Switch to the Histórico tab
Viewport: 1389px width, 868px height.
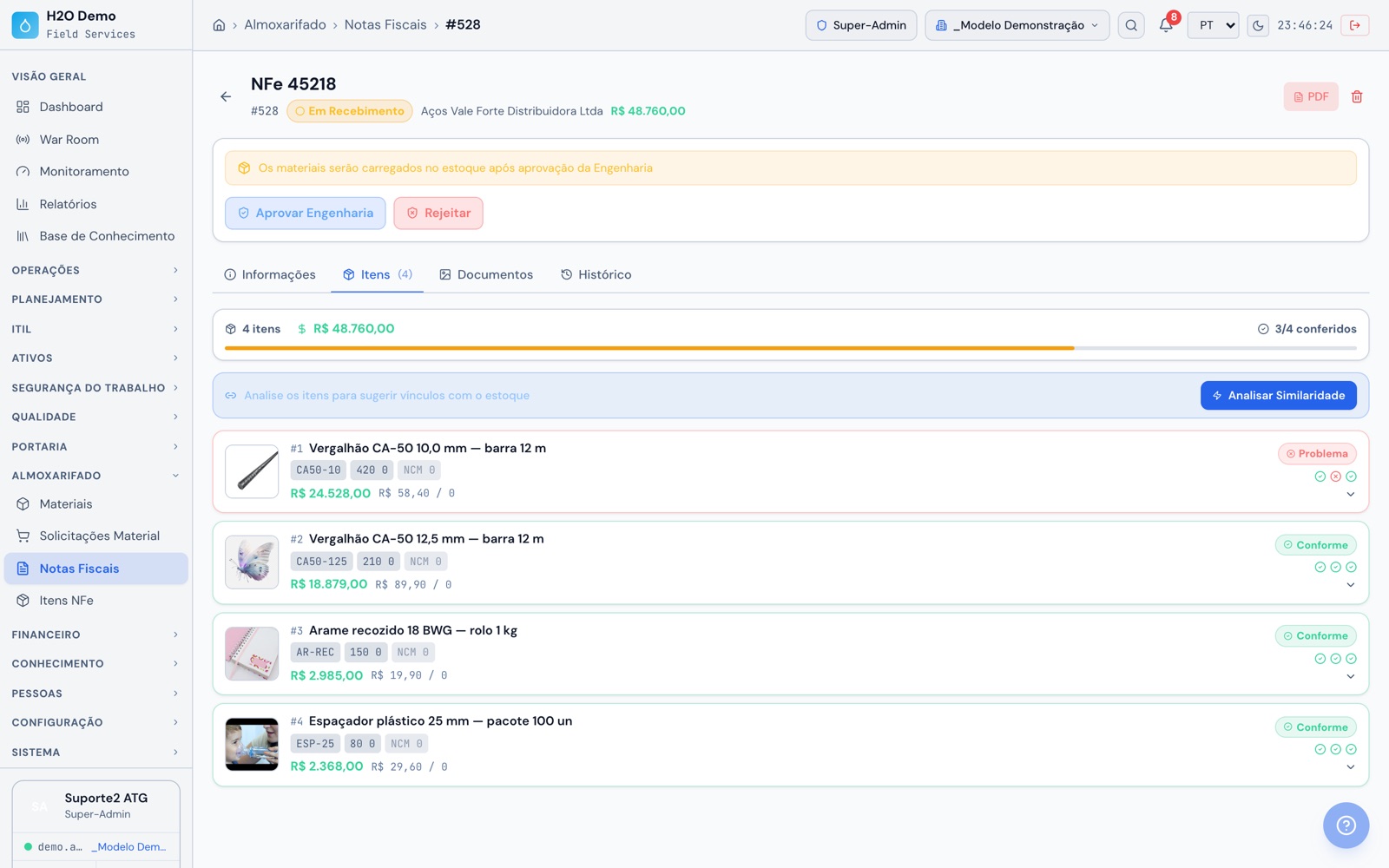tap(596, 275)
